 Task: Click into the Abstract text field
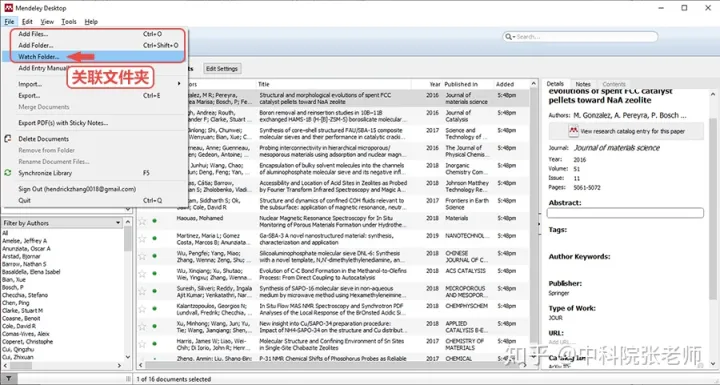[625, 213]
